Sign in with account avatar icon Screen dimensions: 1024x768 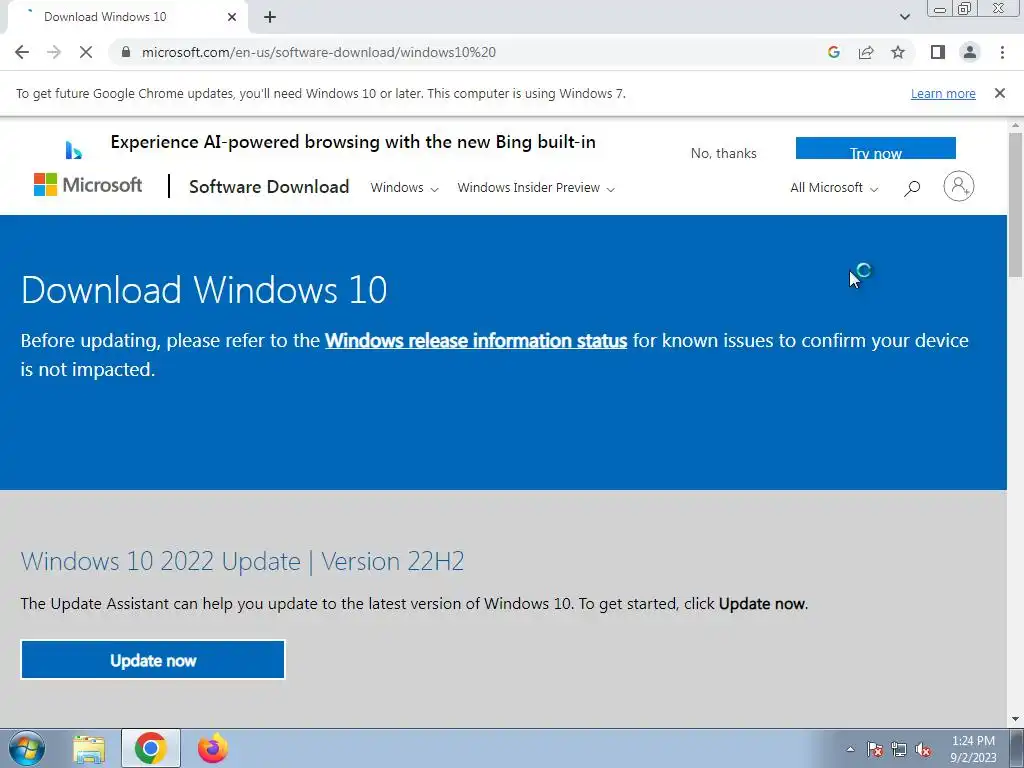[959, 187]
